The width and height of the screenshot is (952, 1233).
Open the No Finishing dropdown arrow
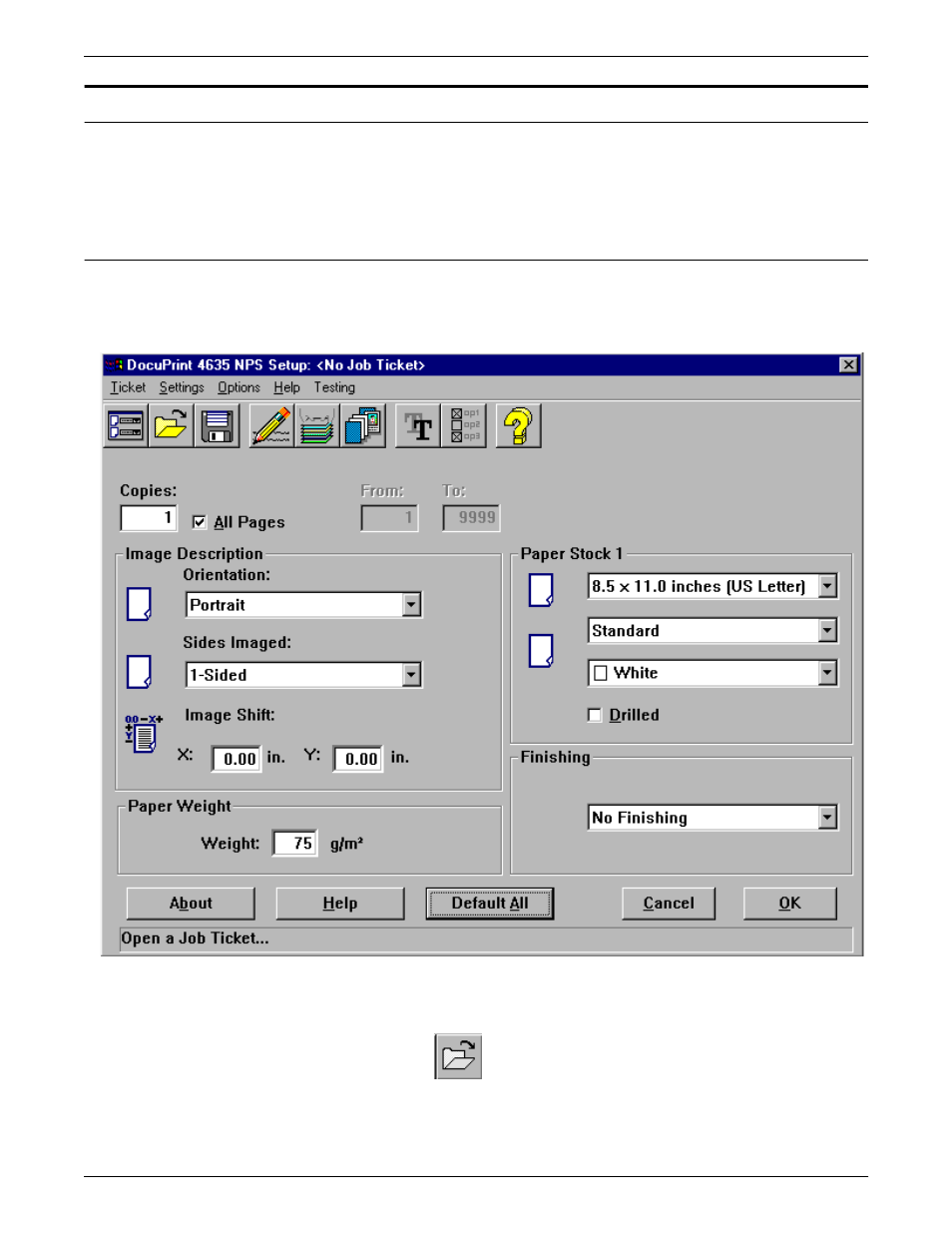pos(828,818)
